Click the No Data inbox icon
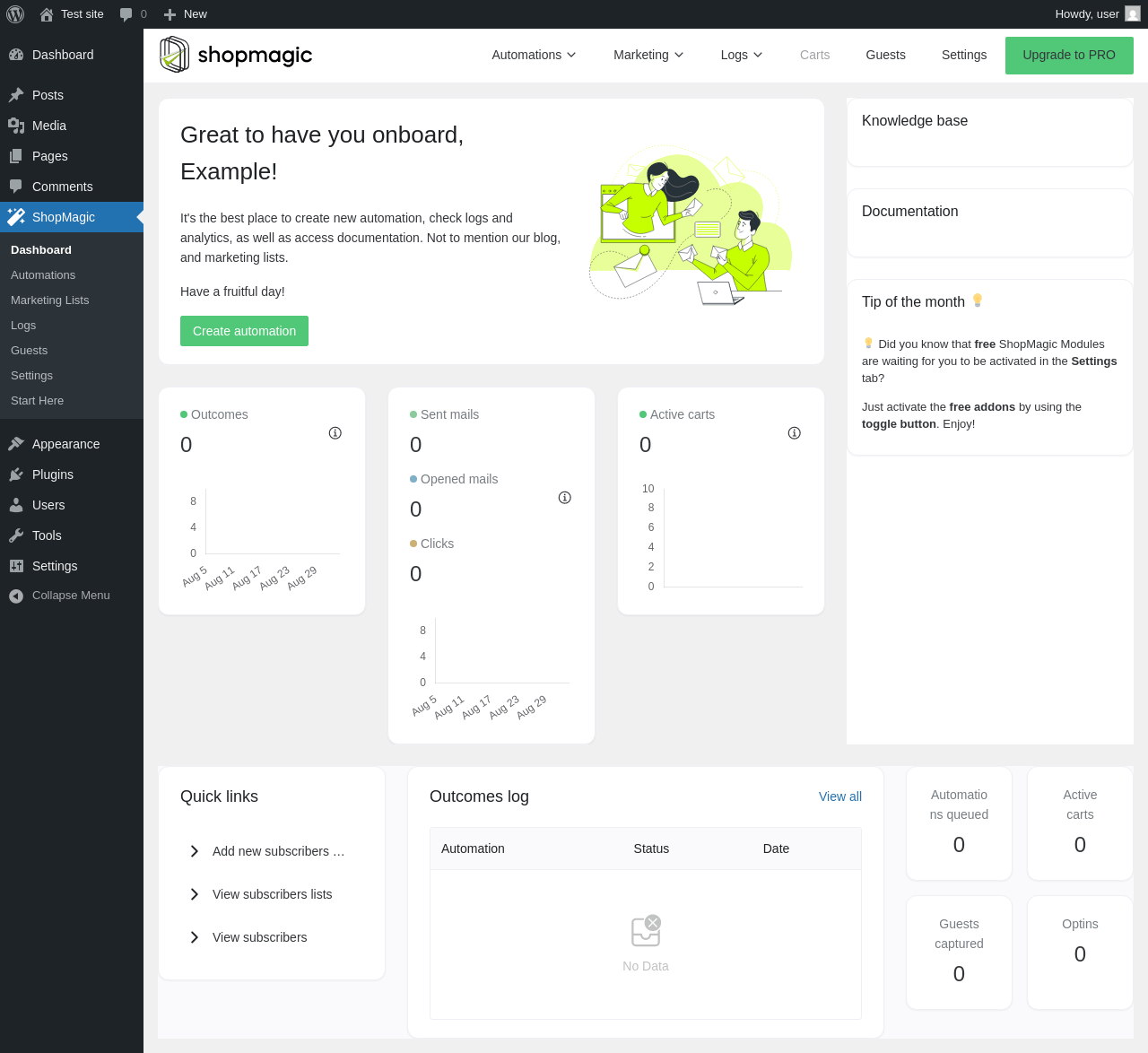1148x1053 pixels. point(646,931)
